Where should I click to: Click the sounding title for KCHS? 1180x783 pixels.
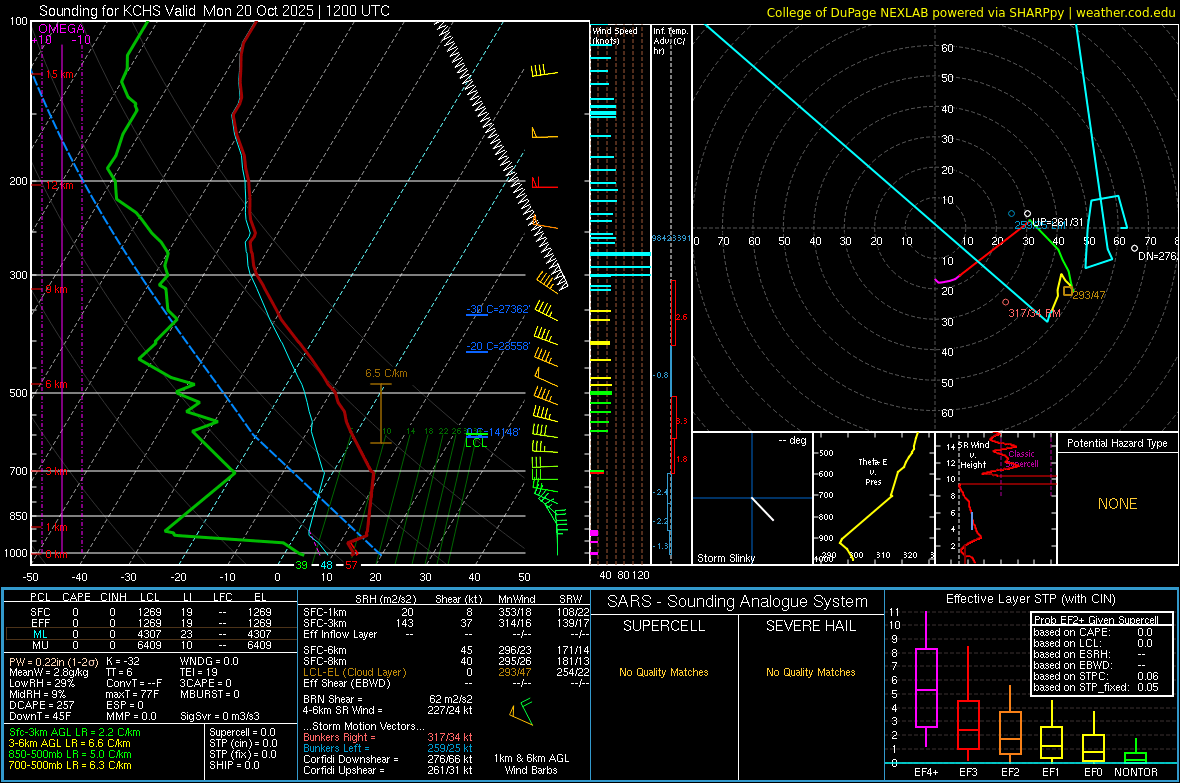[214, 11]
